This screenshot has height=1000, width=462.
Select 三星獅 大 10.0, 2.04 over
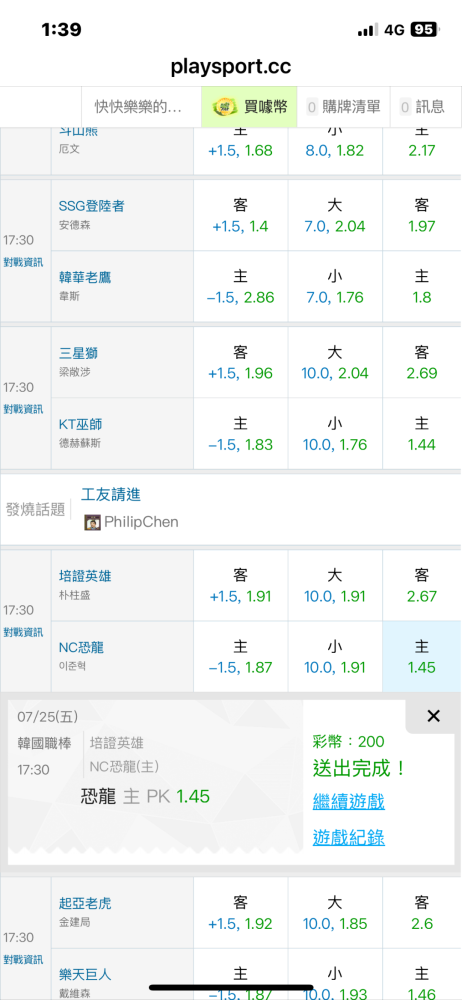click(x=335, y=362)
